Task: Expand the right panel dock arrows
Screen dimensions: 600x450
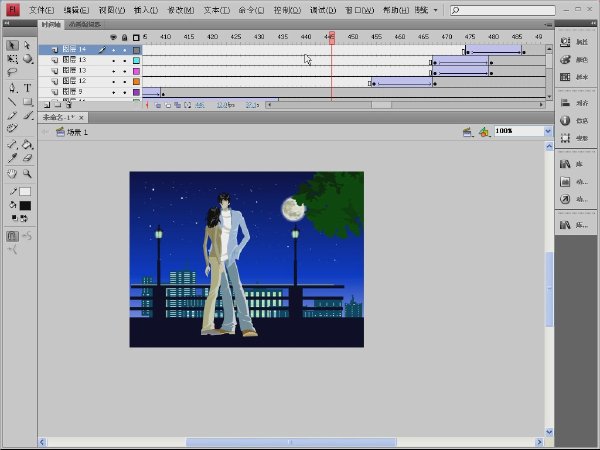Action: 592,23
